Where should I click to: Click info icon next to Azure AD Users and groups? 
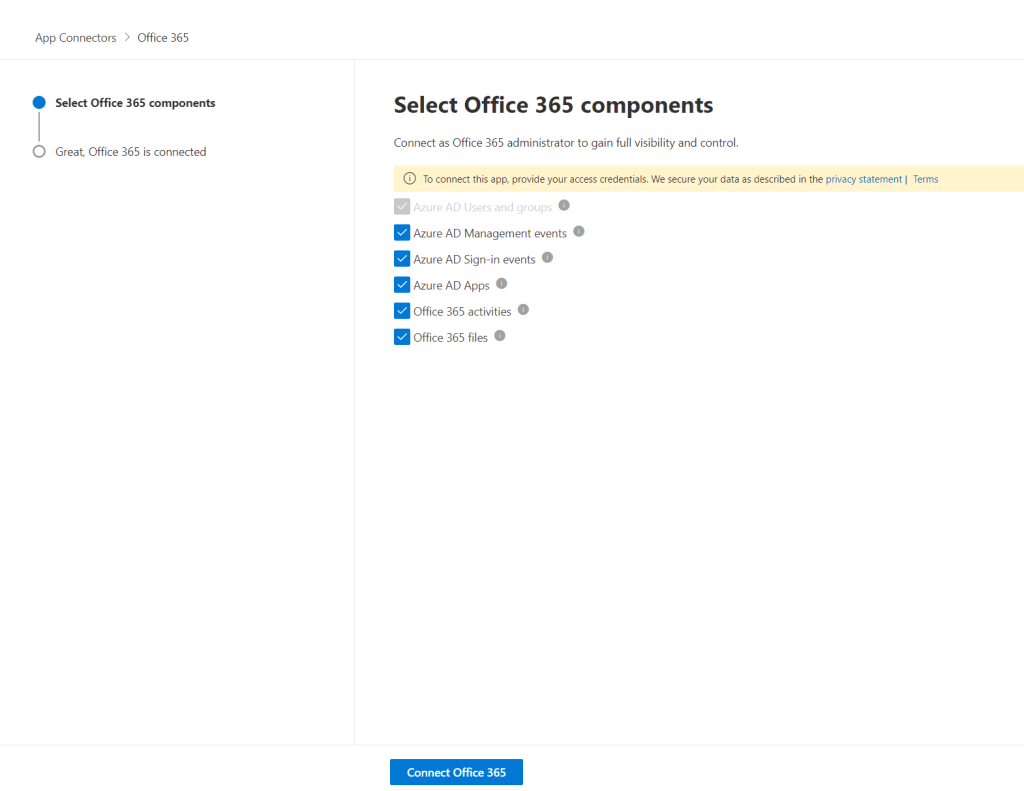(x=564, y=206)
